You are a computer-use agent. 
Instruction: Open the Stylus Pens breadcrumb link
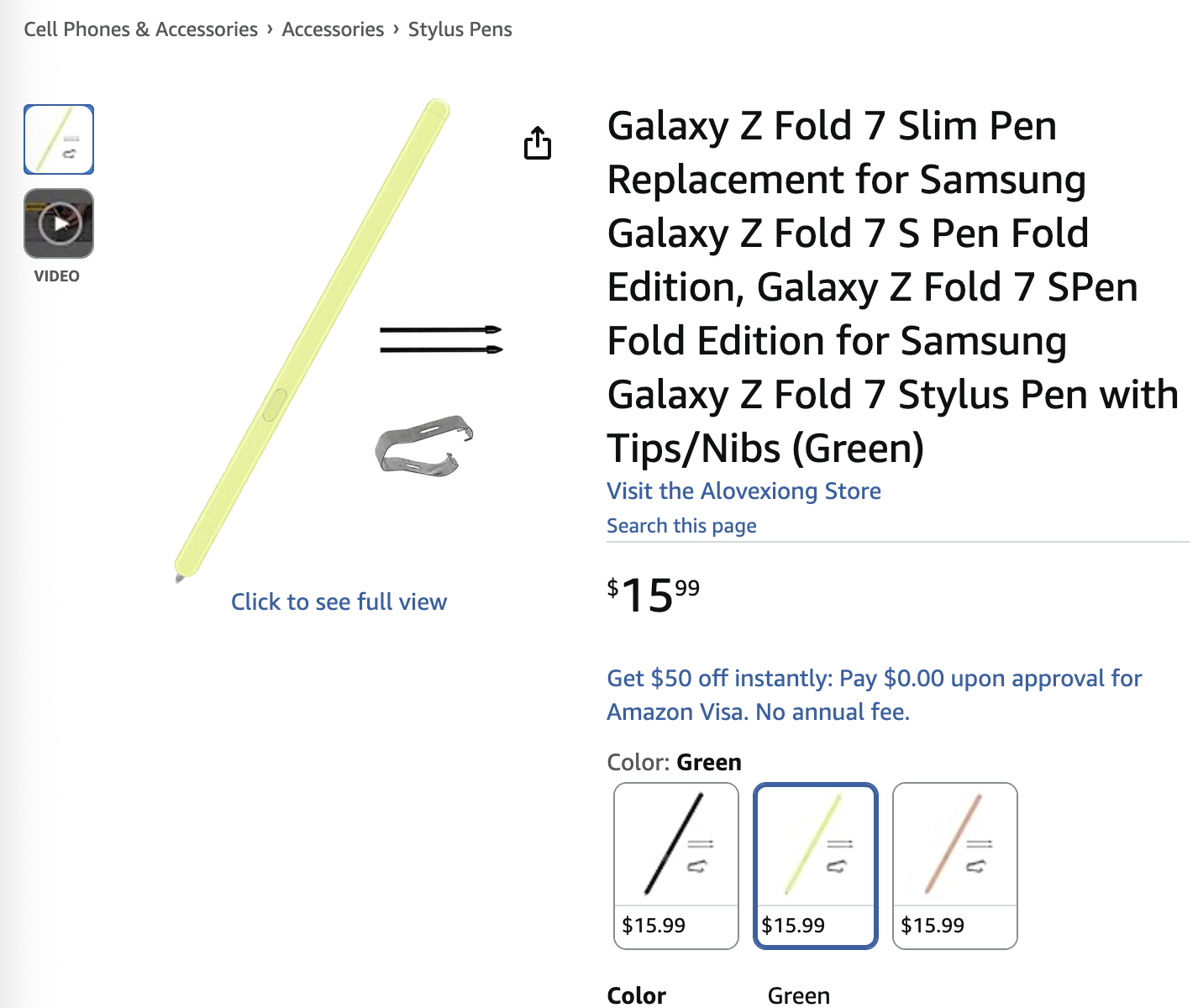[x=460, y=29]
